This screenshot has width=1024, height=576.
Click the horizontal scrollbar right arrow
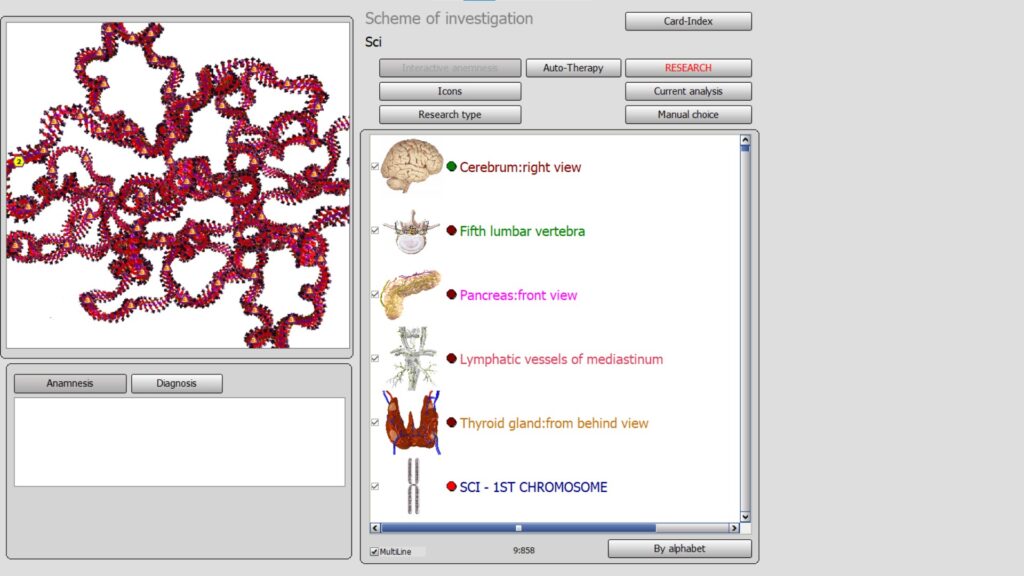point(734,528)
